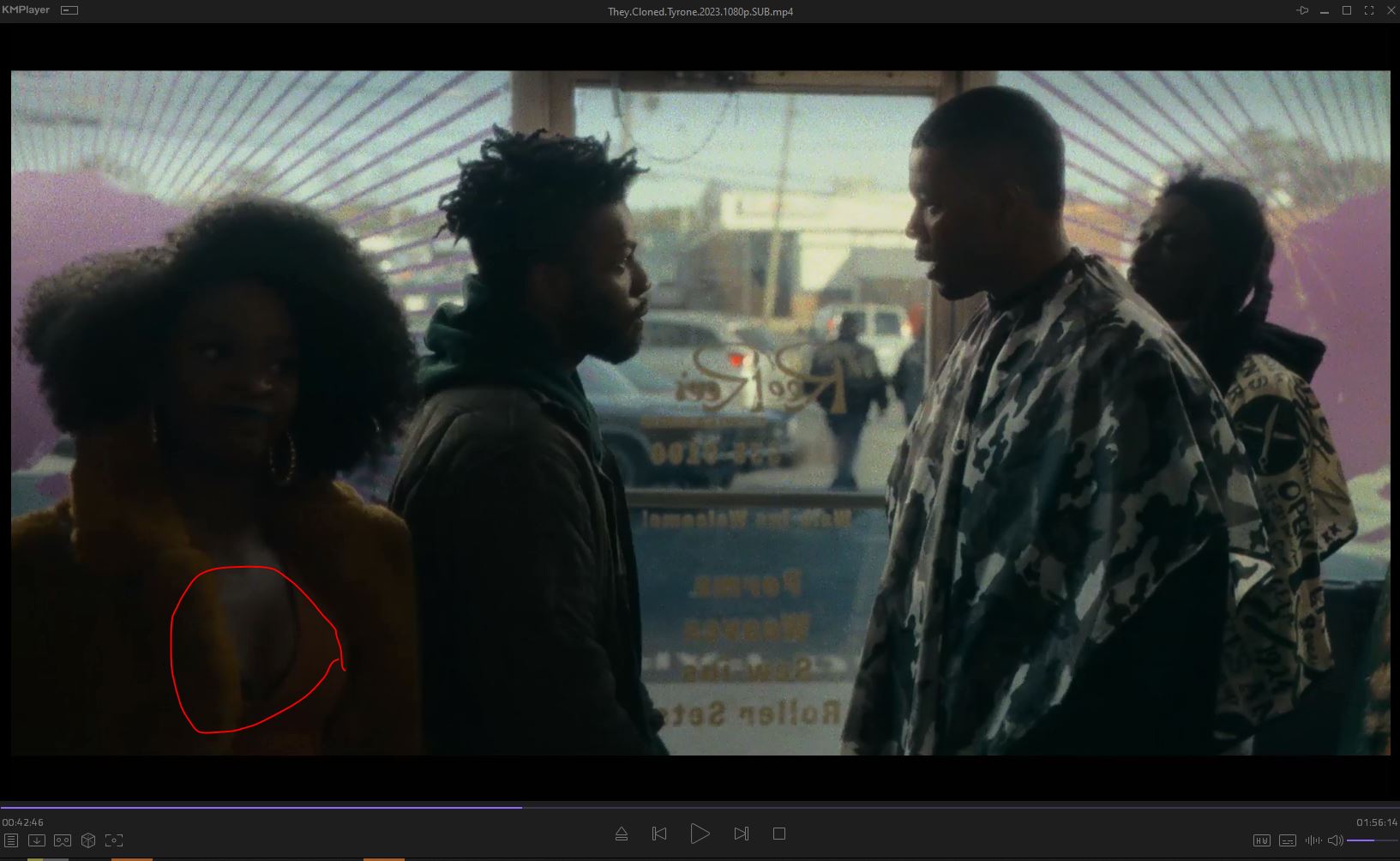Adjust the volume slider
Screen dimensions: 1400x861
pyautogui.click(x=1372, y=840)
